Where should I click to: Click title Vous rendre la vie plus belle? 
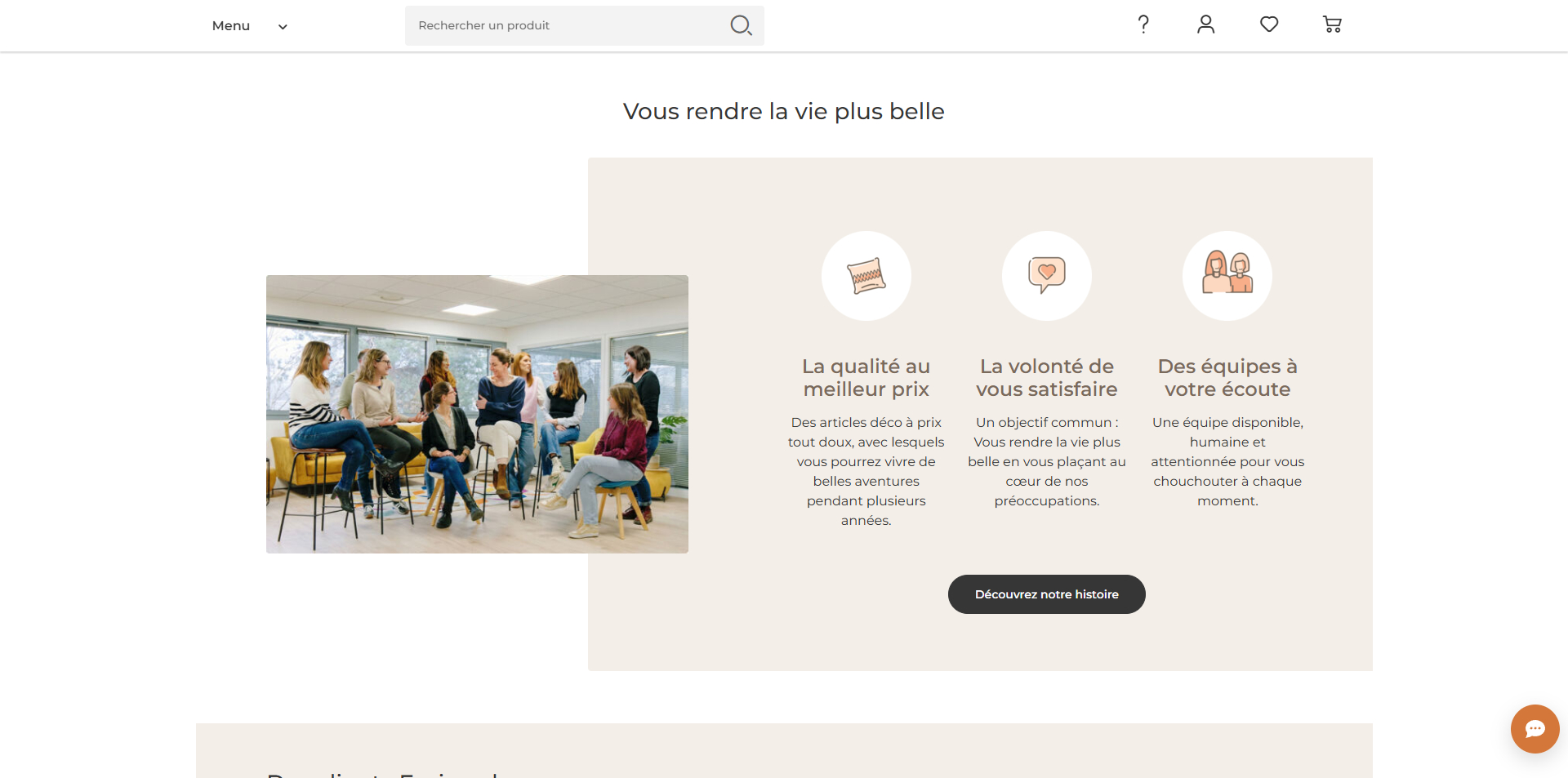click(784, 111)
